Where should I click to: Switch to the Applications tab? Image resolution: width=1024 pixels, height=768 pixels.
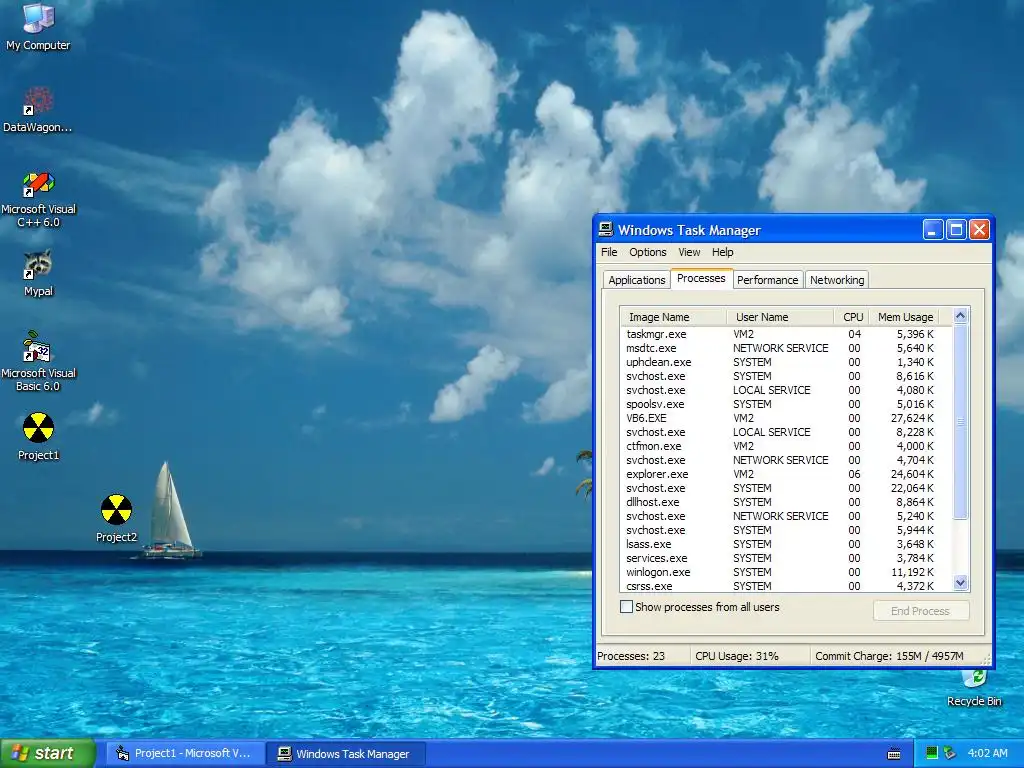pos(637,280)
